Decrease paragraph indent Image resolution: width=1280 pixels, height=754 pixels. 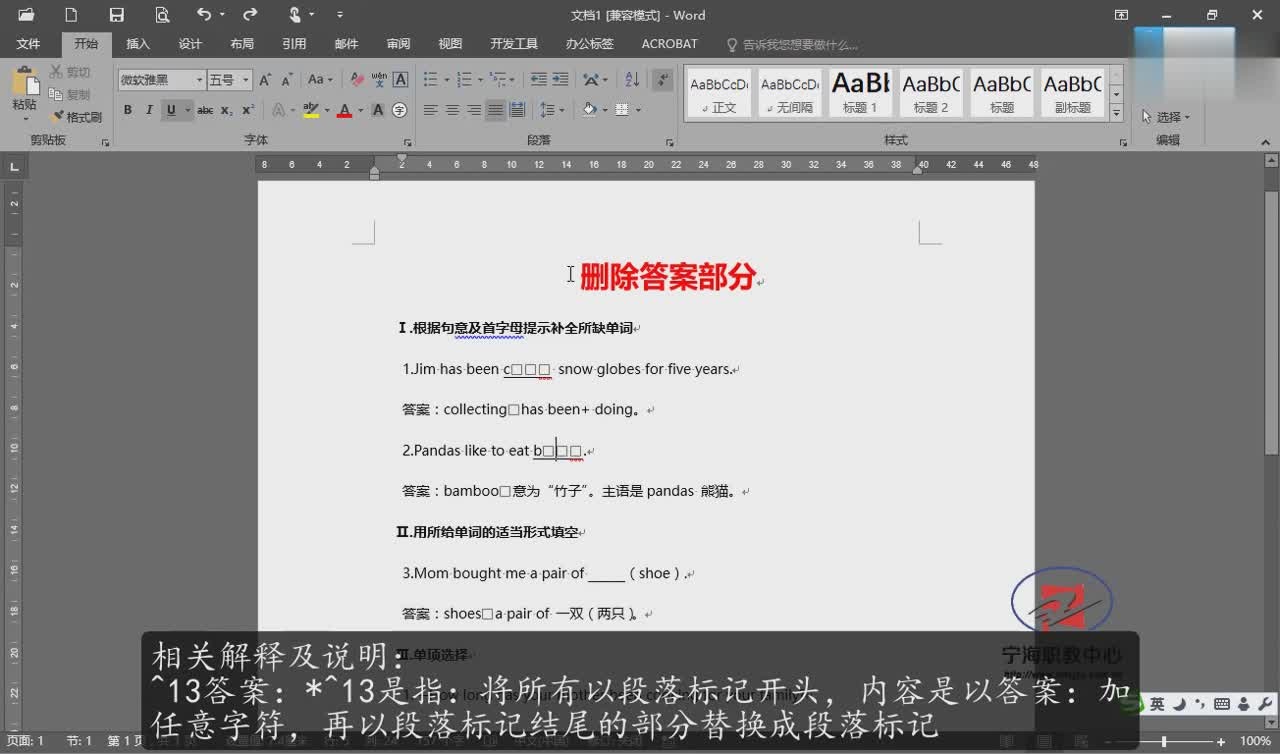click(x=538, y=80)
